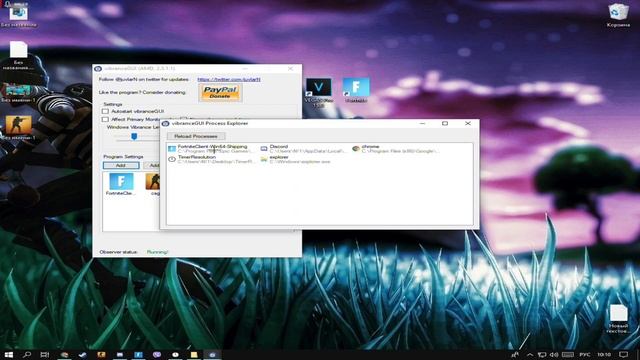Screen dimensions: 640x360
Task: Click the taskbar search magnifier icon
Action: pyautogui.click(x=27, y=355)
